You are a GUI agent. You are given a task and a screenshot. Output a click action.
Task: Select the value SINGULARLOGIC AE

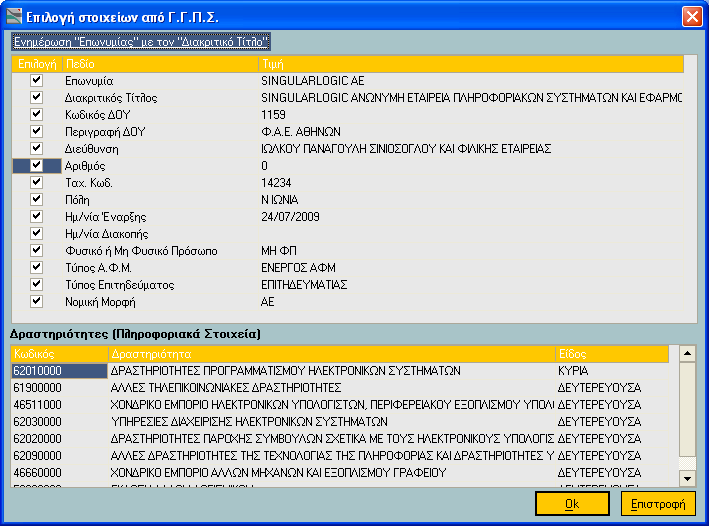click(312, 81)
